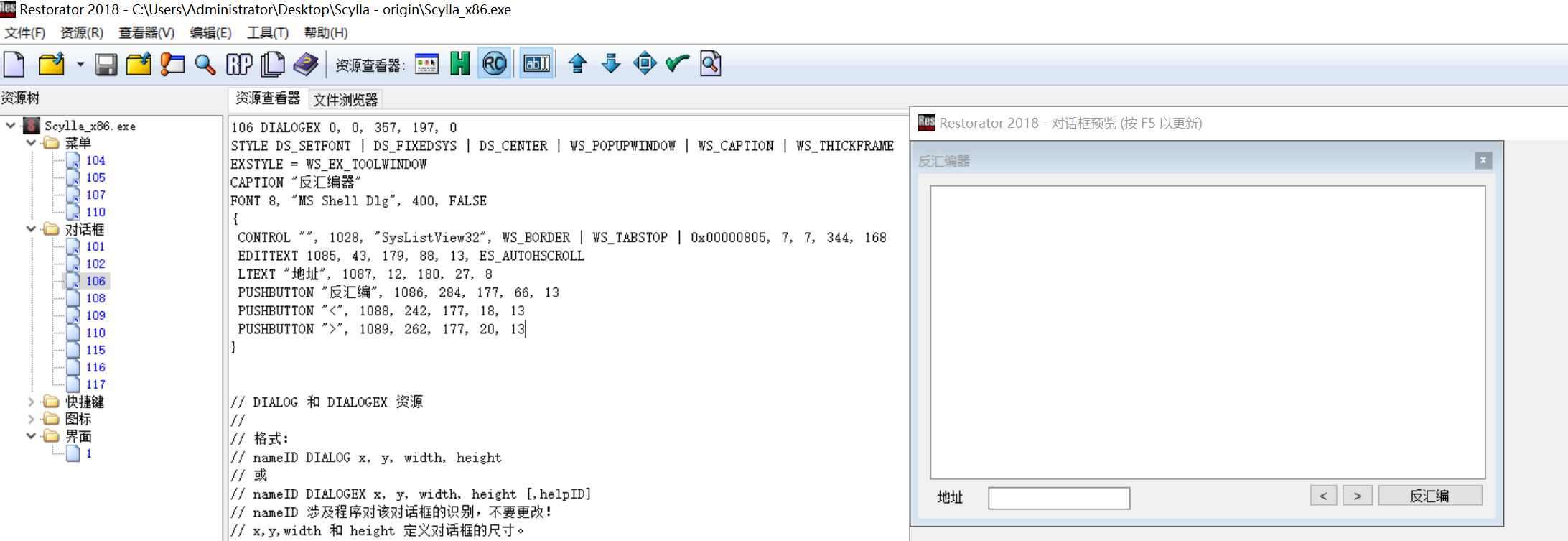This screenshot has height=541, width=1568.
Task: Switch to the 文件浏览器 tab
Action: pyautogui.click(x=345, y=100)
